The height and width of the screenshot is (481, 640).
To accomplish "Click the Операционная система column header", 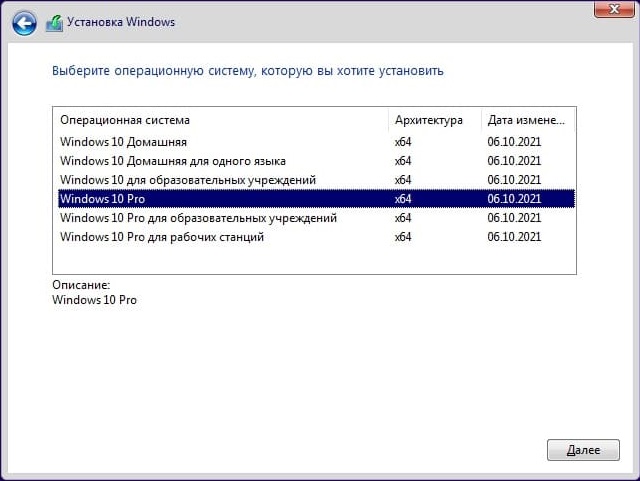I will [220, 120].
